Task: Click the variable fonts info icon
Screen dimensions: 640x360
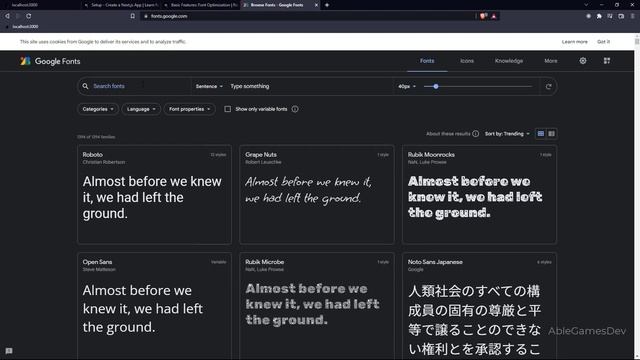Action: (295, 109)
